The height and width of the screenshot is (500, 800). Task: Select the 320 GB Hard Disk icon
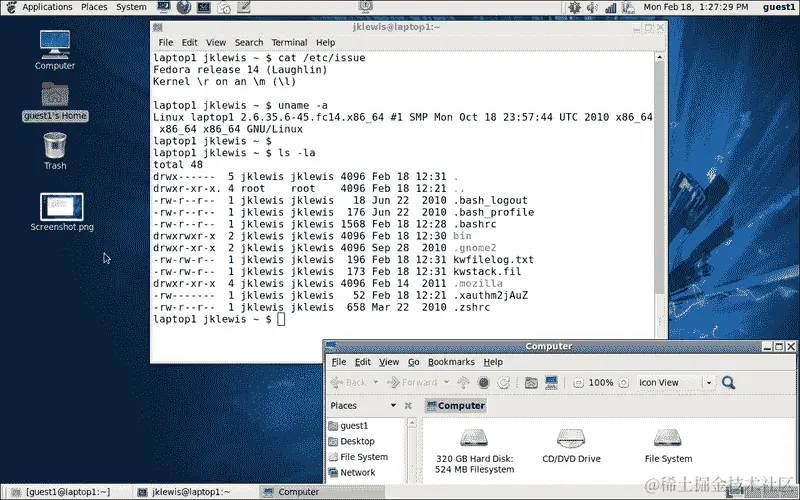(474, 451)
